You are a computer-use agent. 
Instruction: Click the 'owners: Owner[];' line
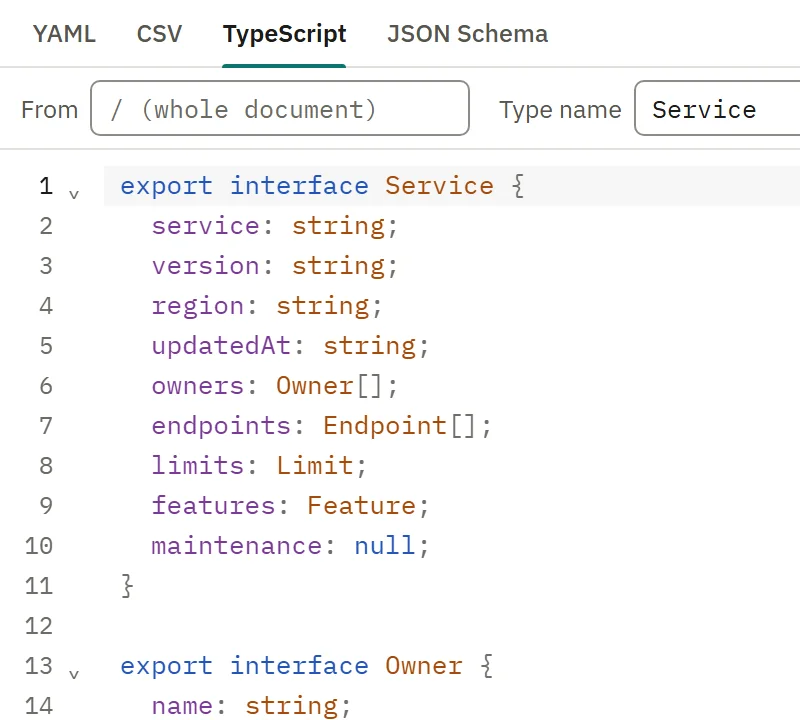(x=274, y=386)
